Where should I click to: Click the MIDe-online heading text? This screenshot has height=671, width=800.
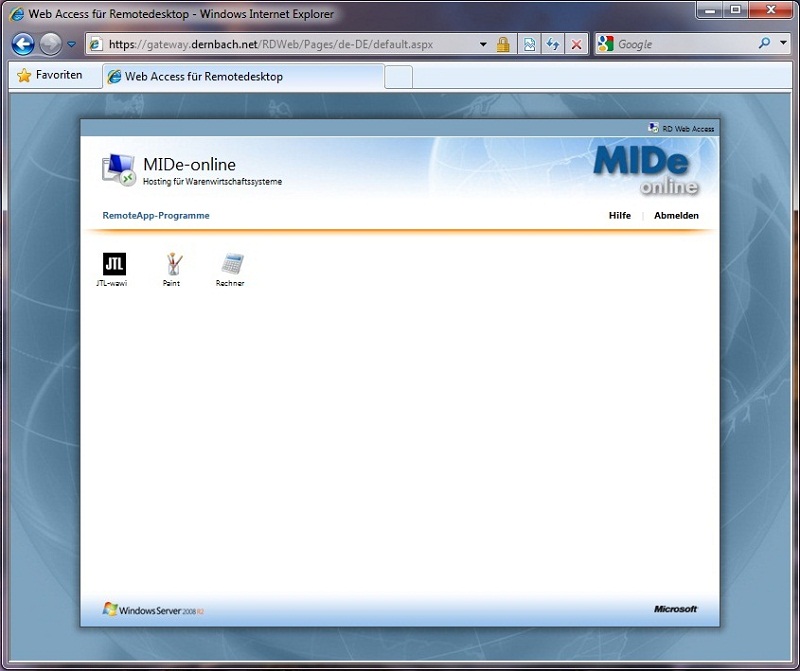pos(189,164)
